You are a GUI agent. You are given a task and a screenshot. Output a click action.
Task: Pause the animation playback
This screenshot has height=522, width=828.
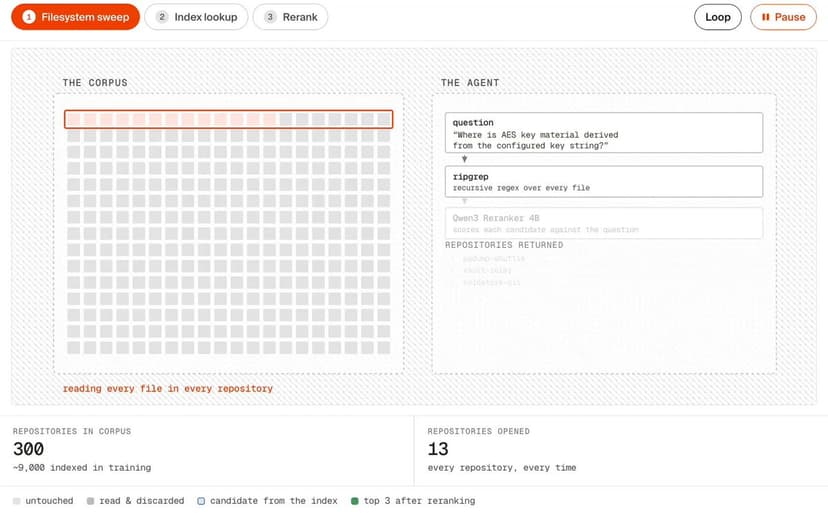pyautogui.click(x=783, y=17)
